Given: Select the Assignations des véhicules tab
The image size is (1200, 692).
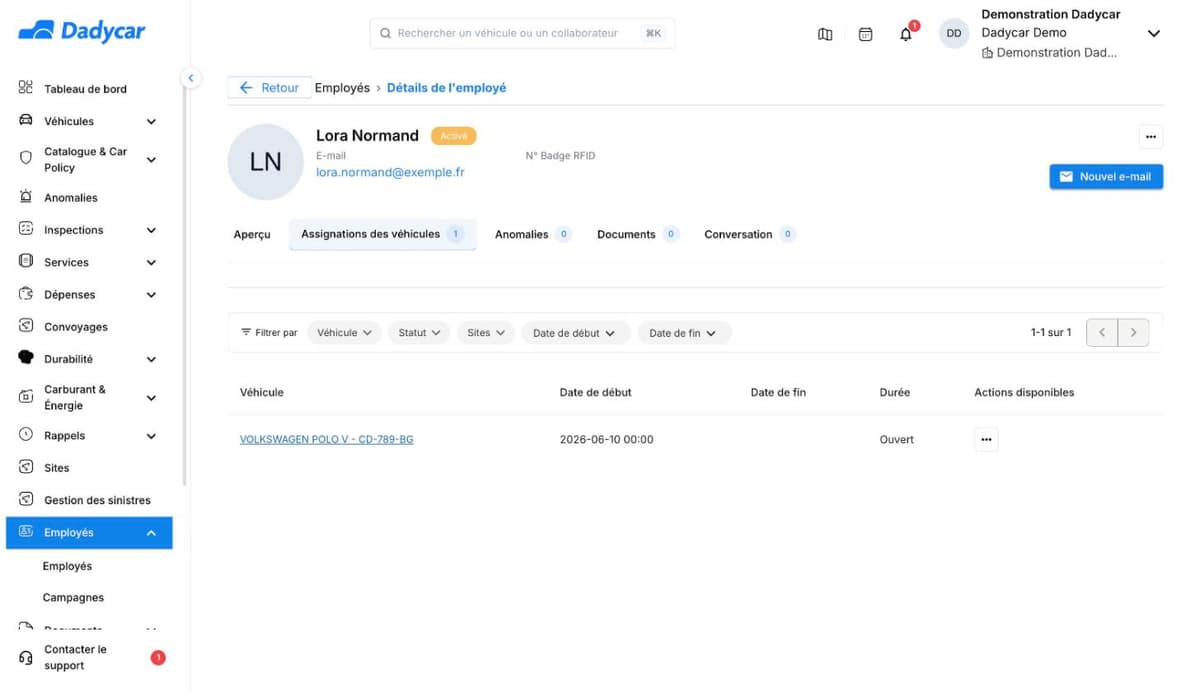Looking at the screenshot, I should (383, 234).
